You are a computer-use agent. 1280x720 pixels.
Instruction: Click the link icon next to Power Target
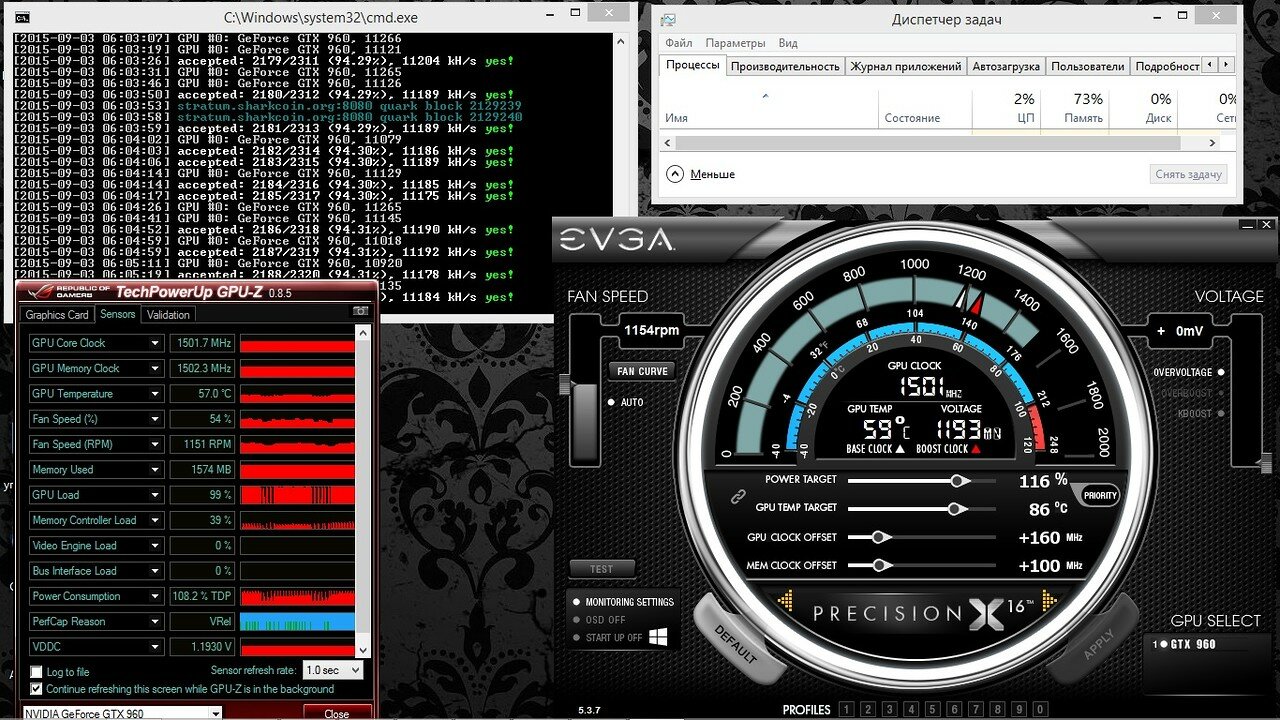pos(739,495)
